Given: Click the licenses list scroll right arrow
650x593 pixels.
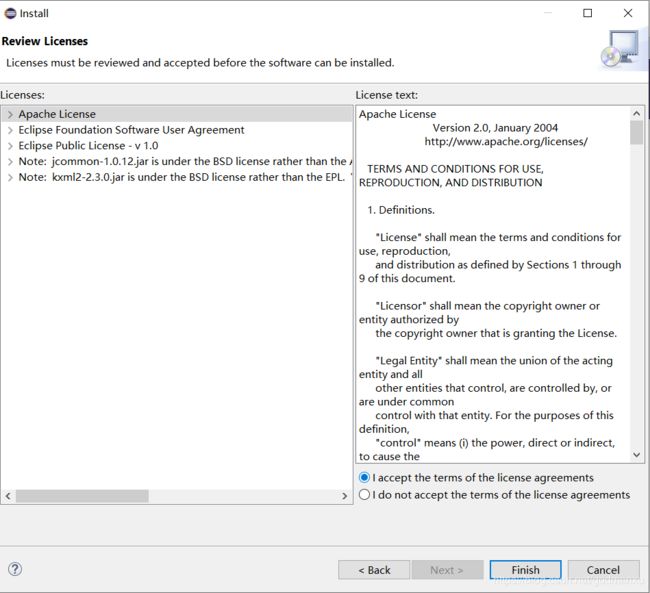Looking at the screenshot, I should 344,496.
